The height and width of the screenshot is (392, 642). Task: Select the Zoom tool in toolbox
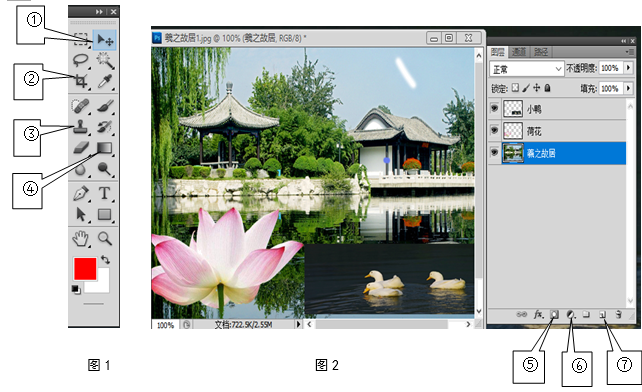tap(105, 238)
